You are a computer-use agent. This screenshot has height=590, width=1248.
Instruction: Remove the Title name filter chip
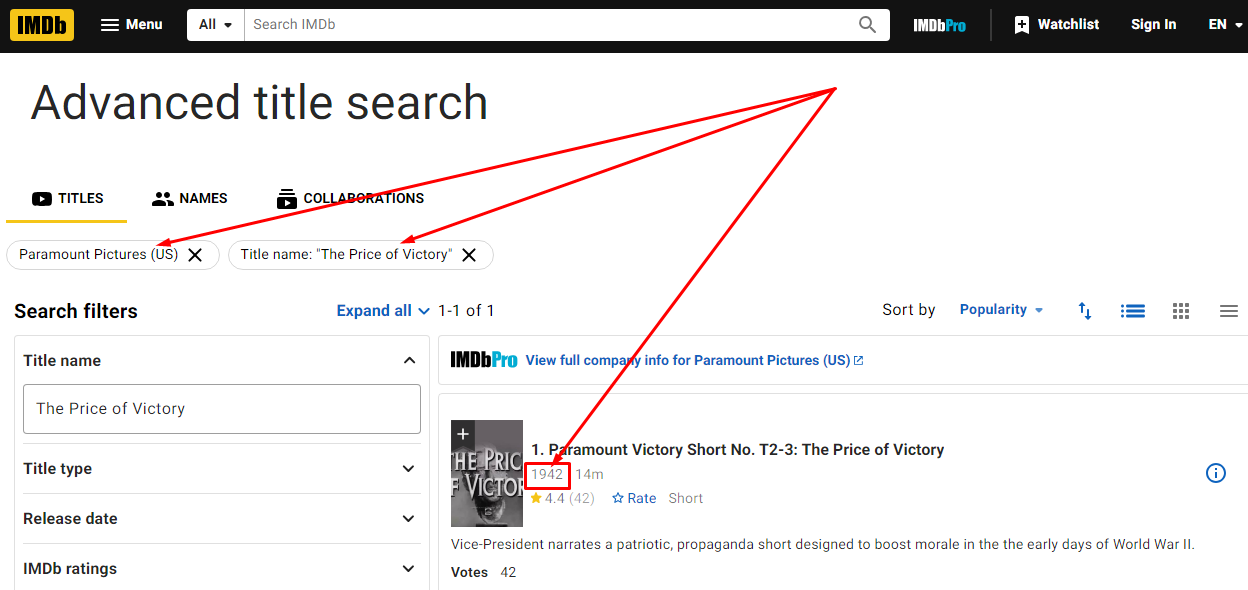coord(469,255)
